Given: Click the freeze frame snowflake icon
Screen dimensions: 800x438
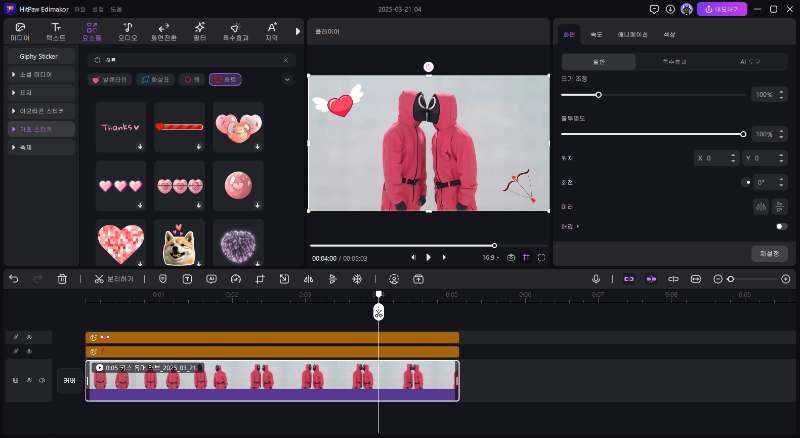Looking at the screenshot, I should pos(356,279).
